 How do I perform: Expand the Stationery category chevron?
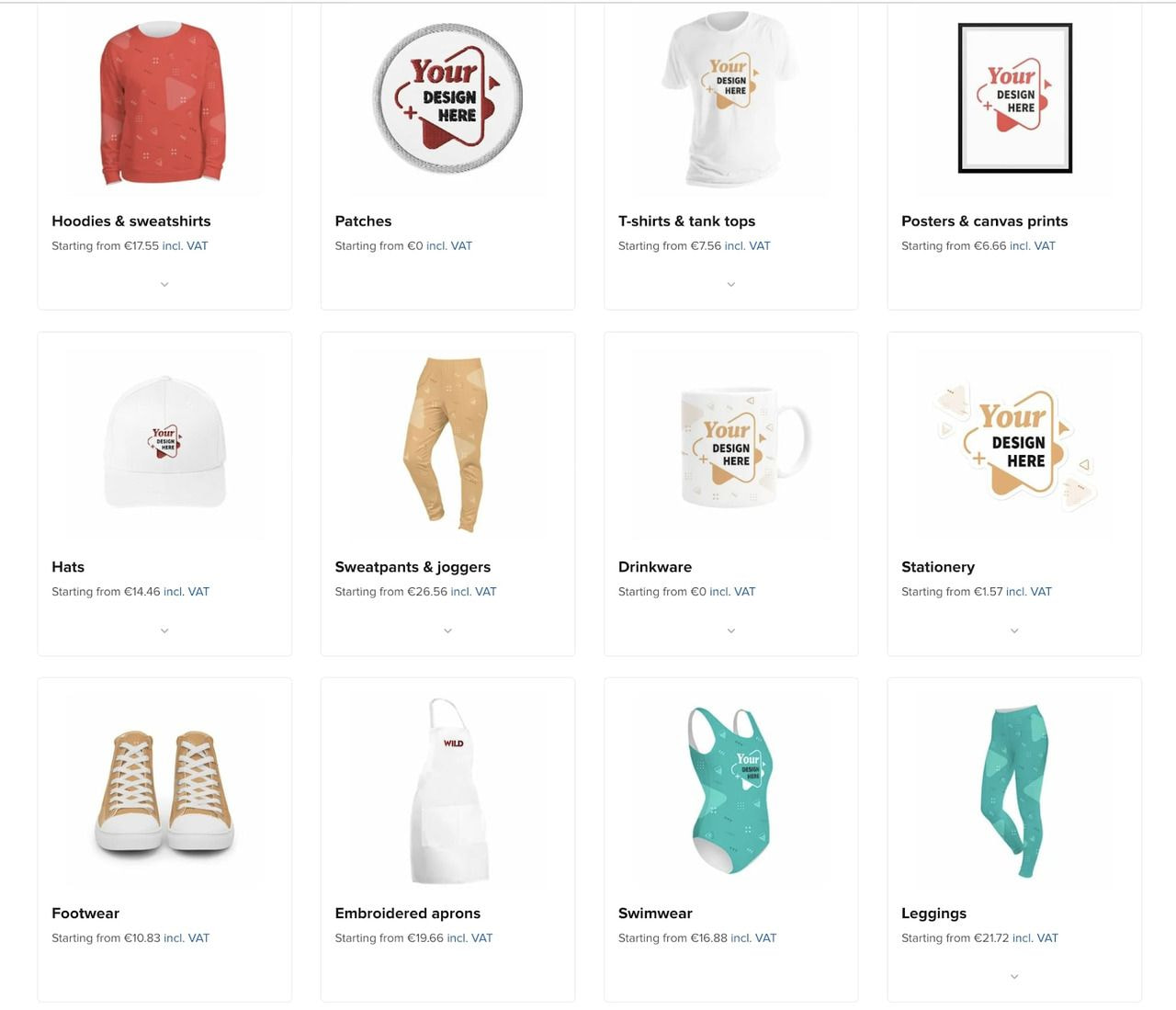click(x=1014, y=631)
